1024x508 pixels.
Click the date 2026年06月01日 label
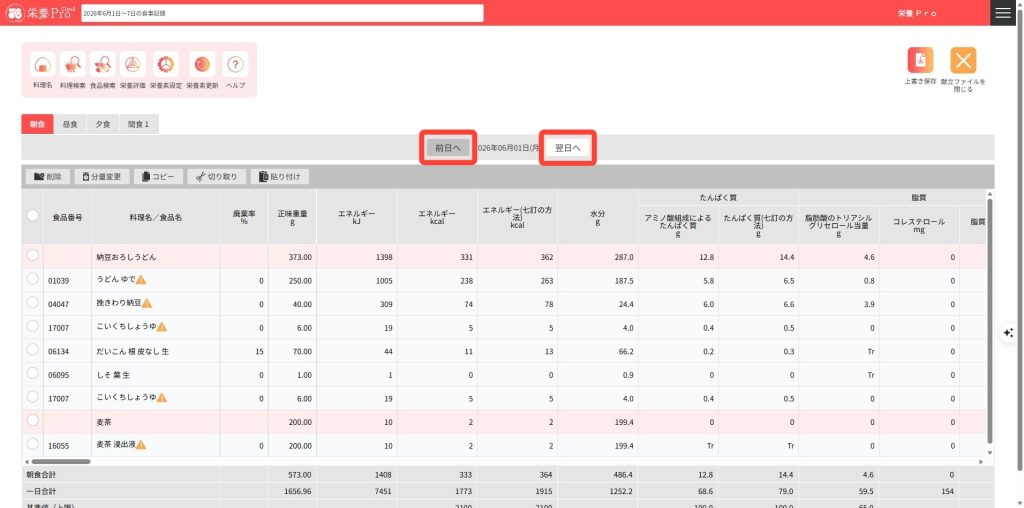507,148
